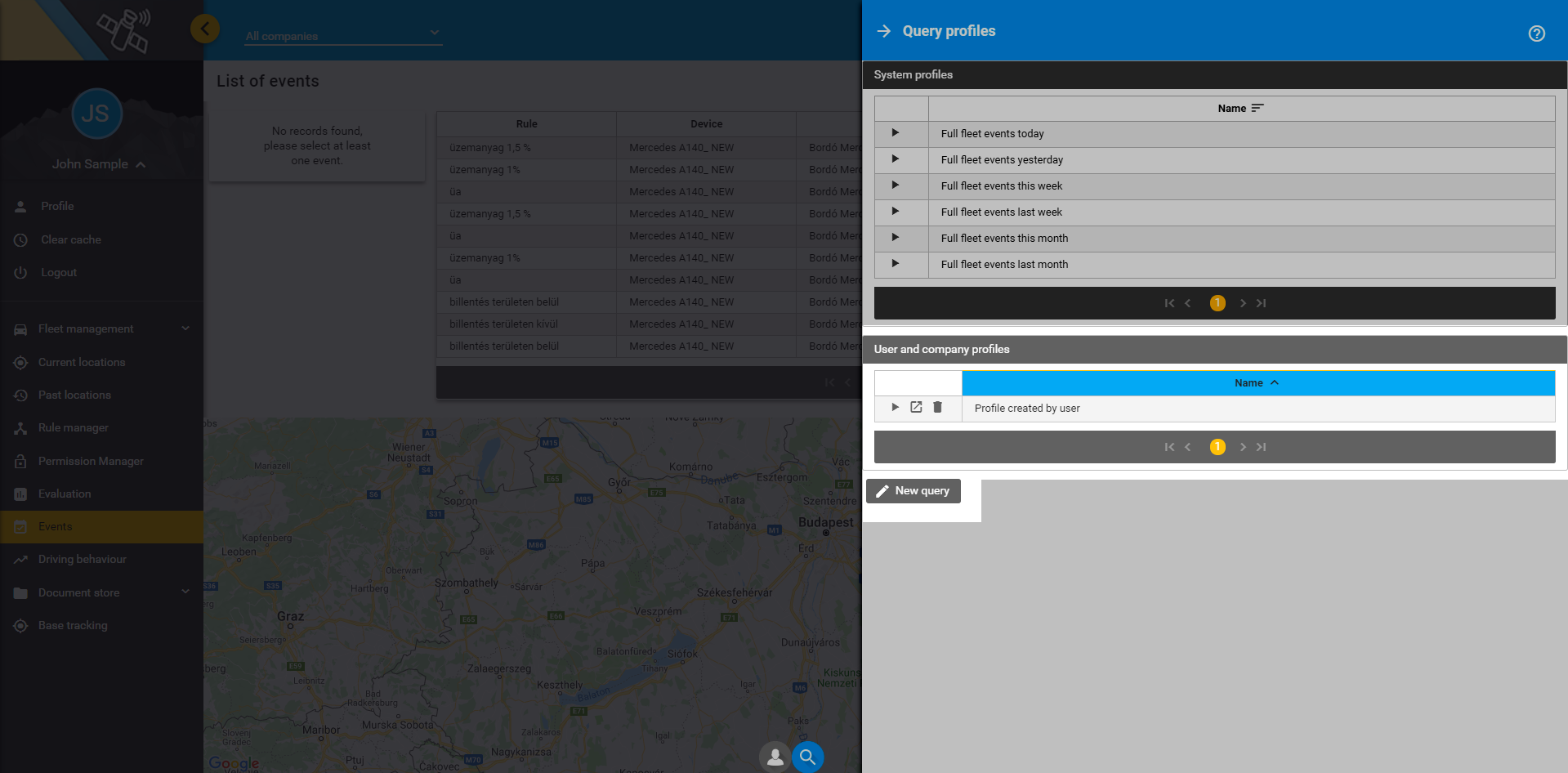The image size is (1568, 773).
Task: Go to last page of system profiles
Action: tap(1261, 303)
